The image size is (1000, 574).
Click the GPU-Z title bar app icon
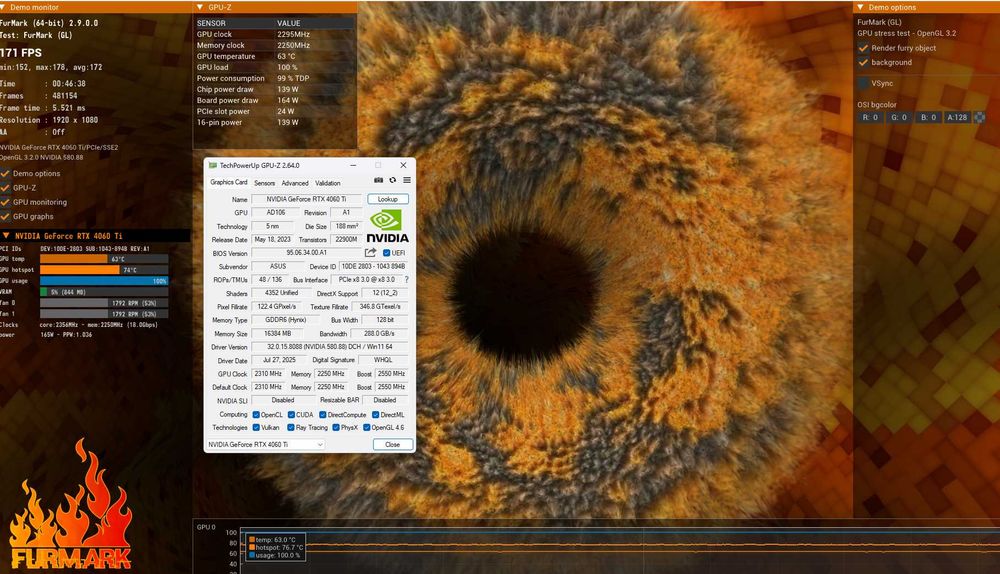click(213, 165)
